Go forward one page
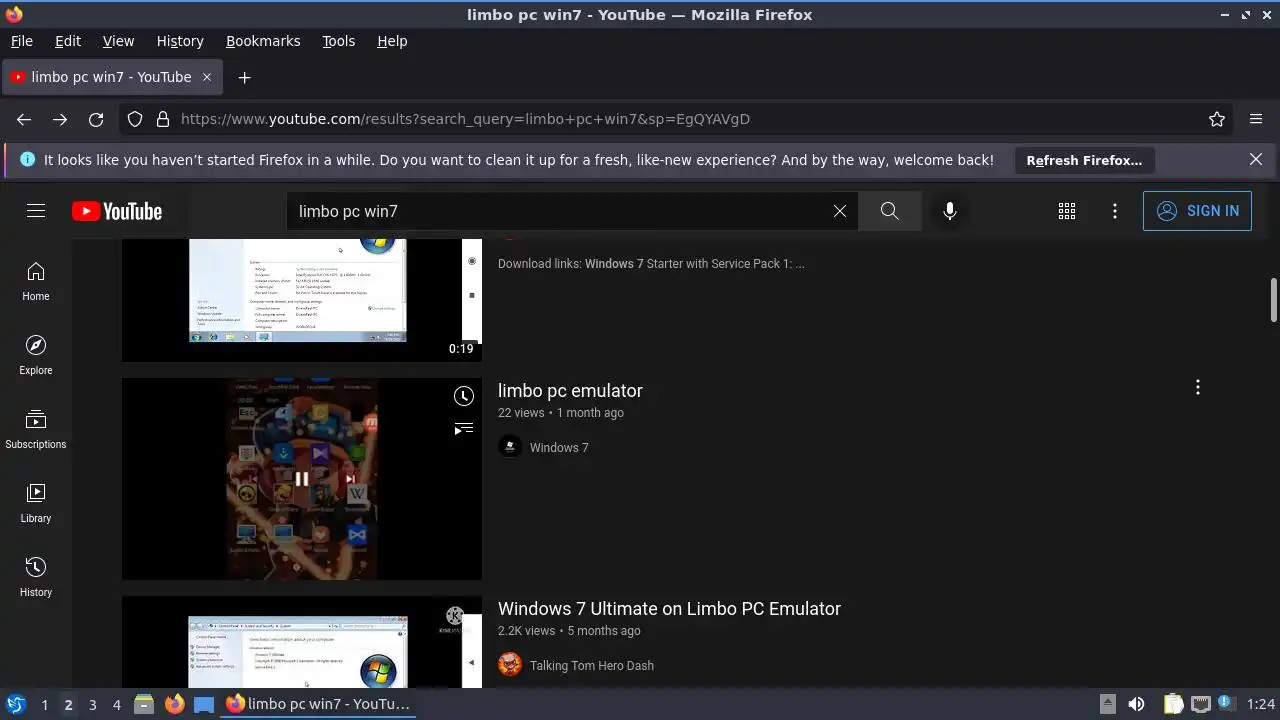Image resolution: width=1280 pixels, height=720 pixels. click(x=60, y=119)
